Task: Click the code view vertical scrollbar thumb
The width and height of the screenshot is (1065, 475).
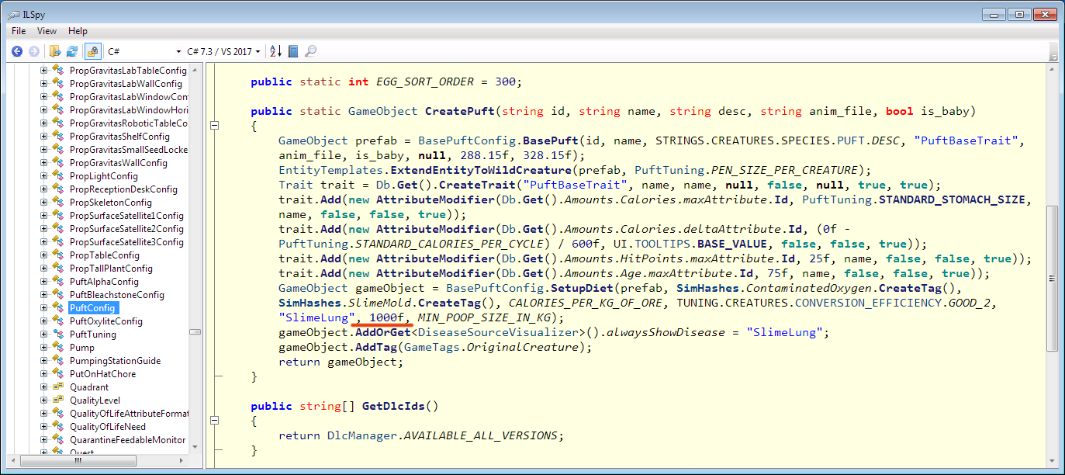Action: pyautogui.click(x=1051, y=277)
